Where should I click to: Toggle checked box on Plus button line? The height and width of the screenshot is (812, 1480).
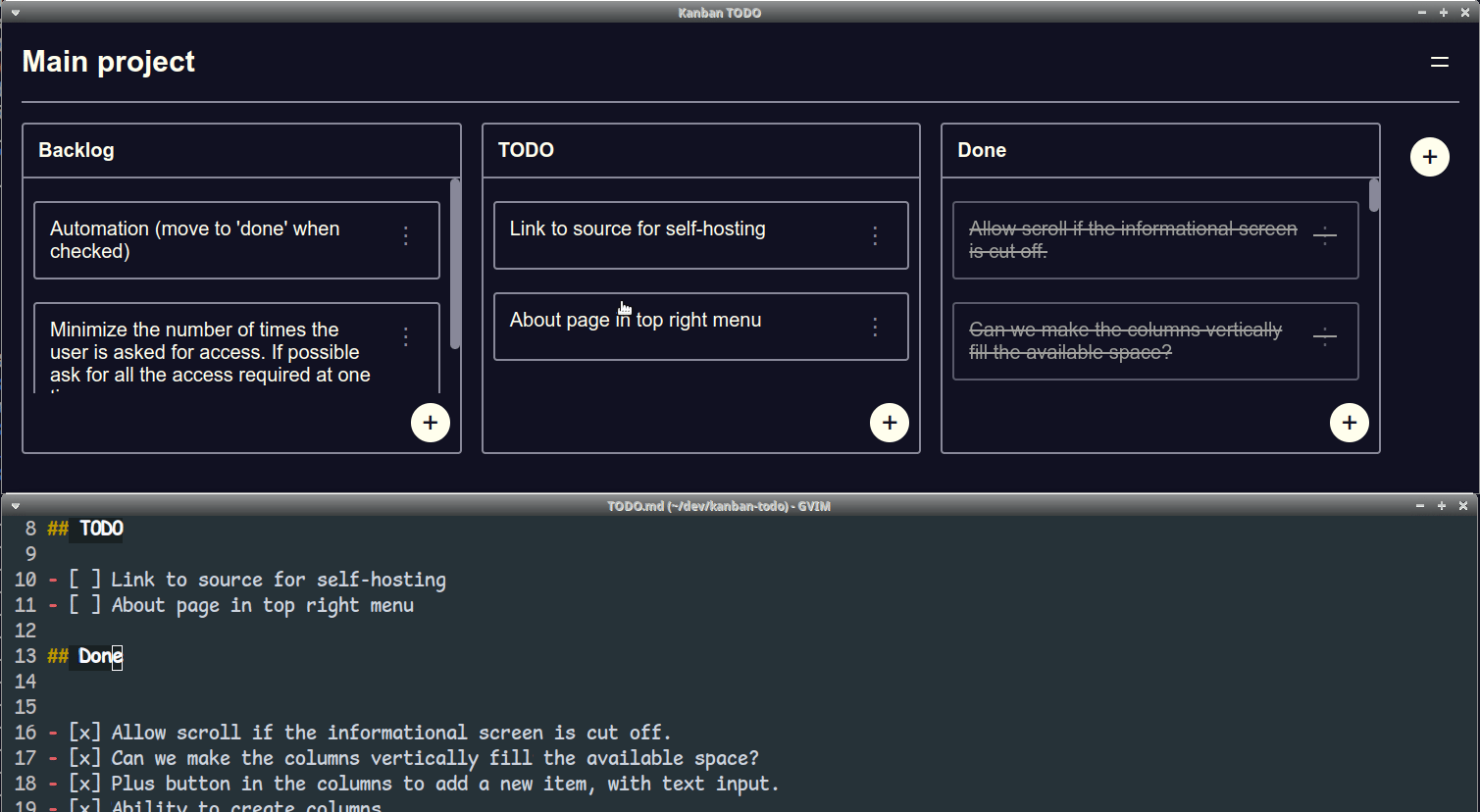(x=84, y=784)
